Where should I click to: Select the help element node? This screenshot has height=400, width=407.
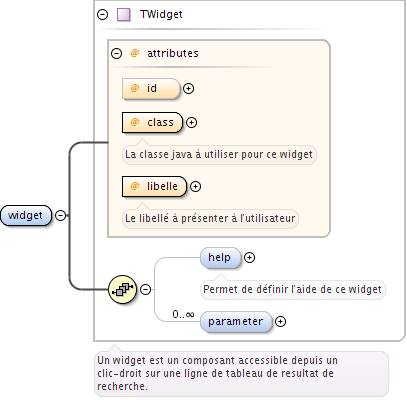pos(220,257)
